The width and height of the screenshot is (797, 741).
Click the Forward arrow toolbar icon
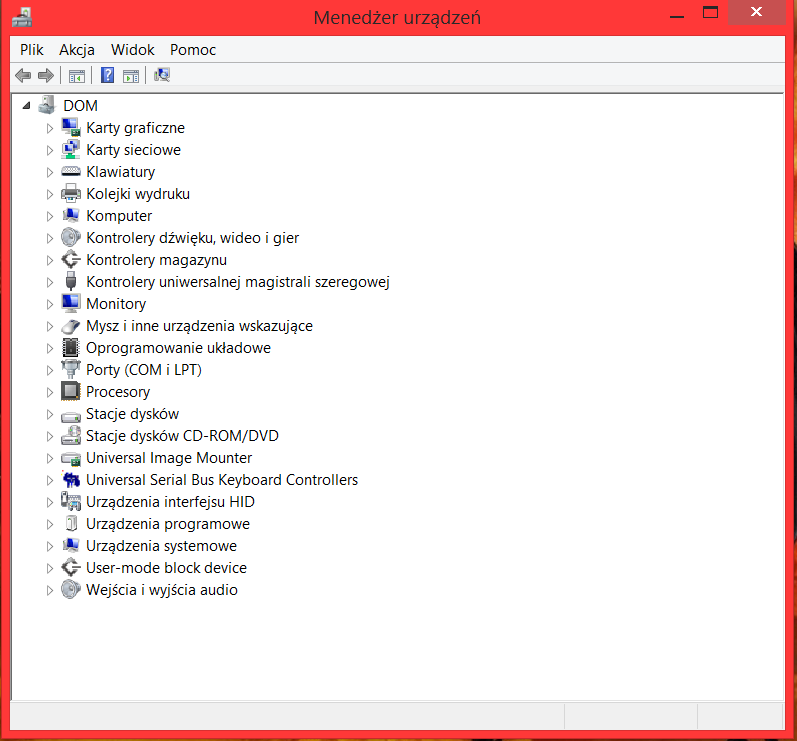(x=46, y=76)
